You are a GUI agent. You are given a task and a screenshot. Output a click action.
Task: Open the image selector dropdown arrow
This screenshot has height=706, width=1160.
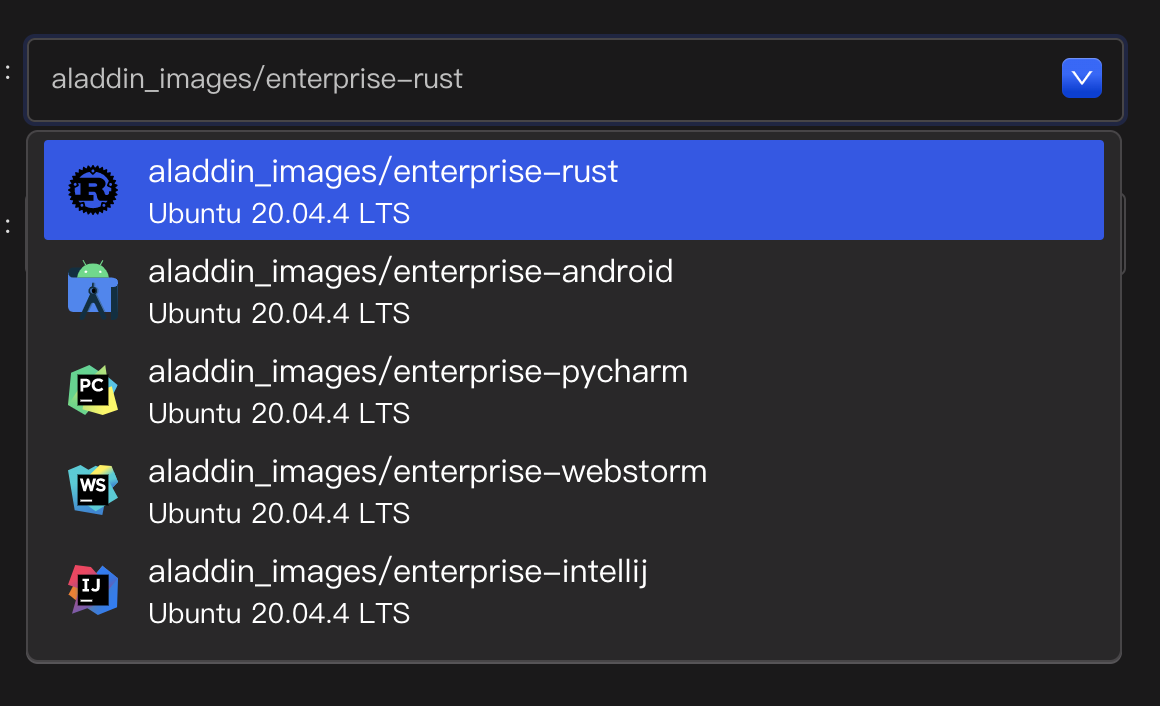coord(1081,77)
